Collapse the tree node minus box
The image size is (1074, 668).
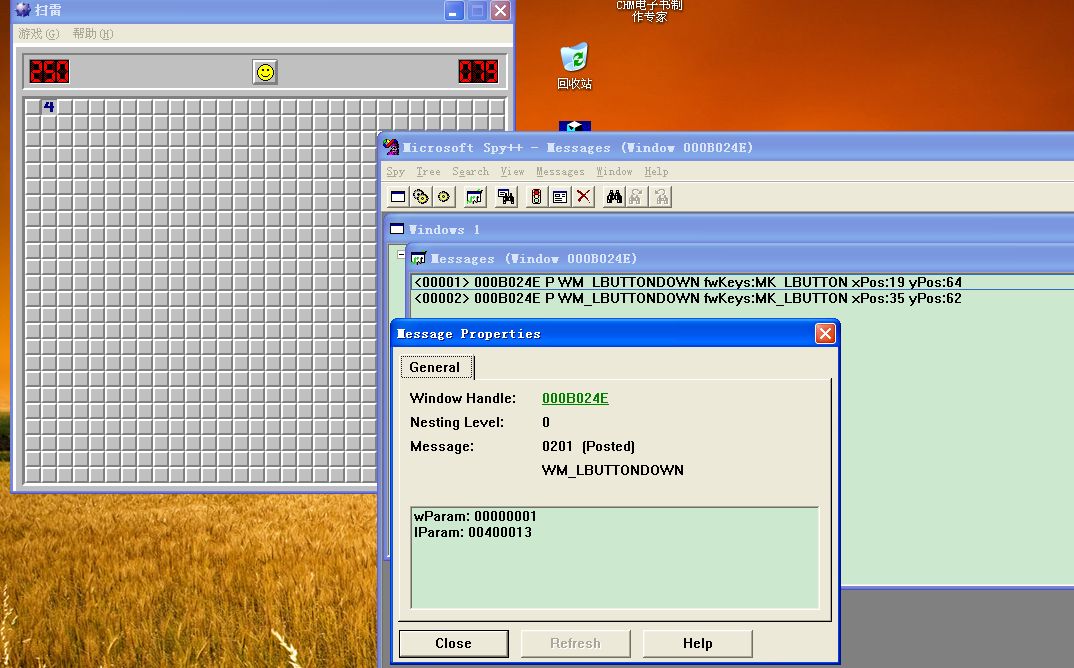(401, 254)
